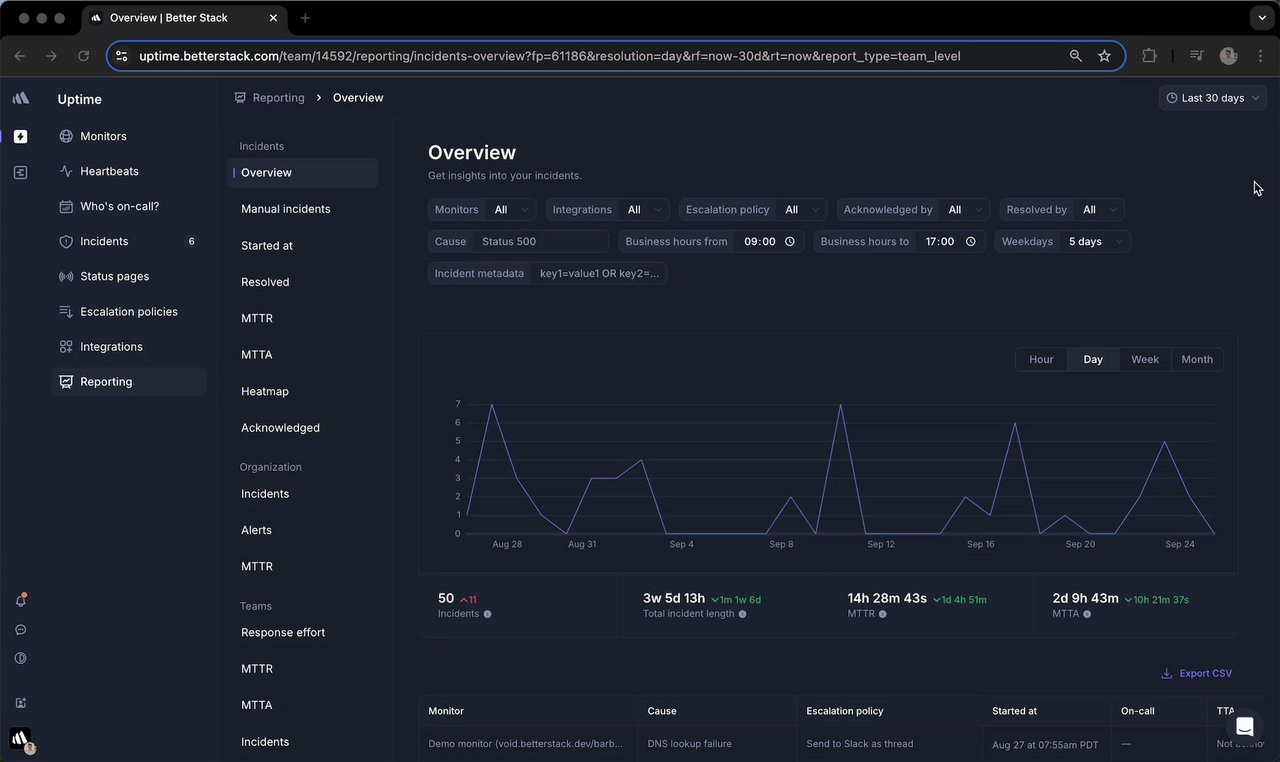The height and width of the screenshot is (762, 1280).
Task: Sort table by the Started at column header
Action: coord(1014,711)
